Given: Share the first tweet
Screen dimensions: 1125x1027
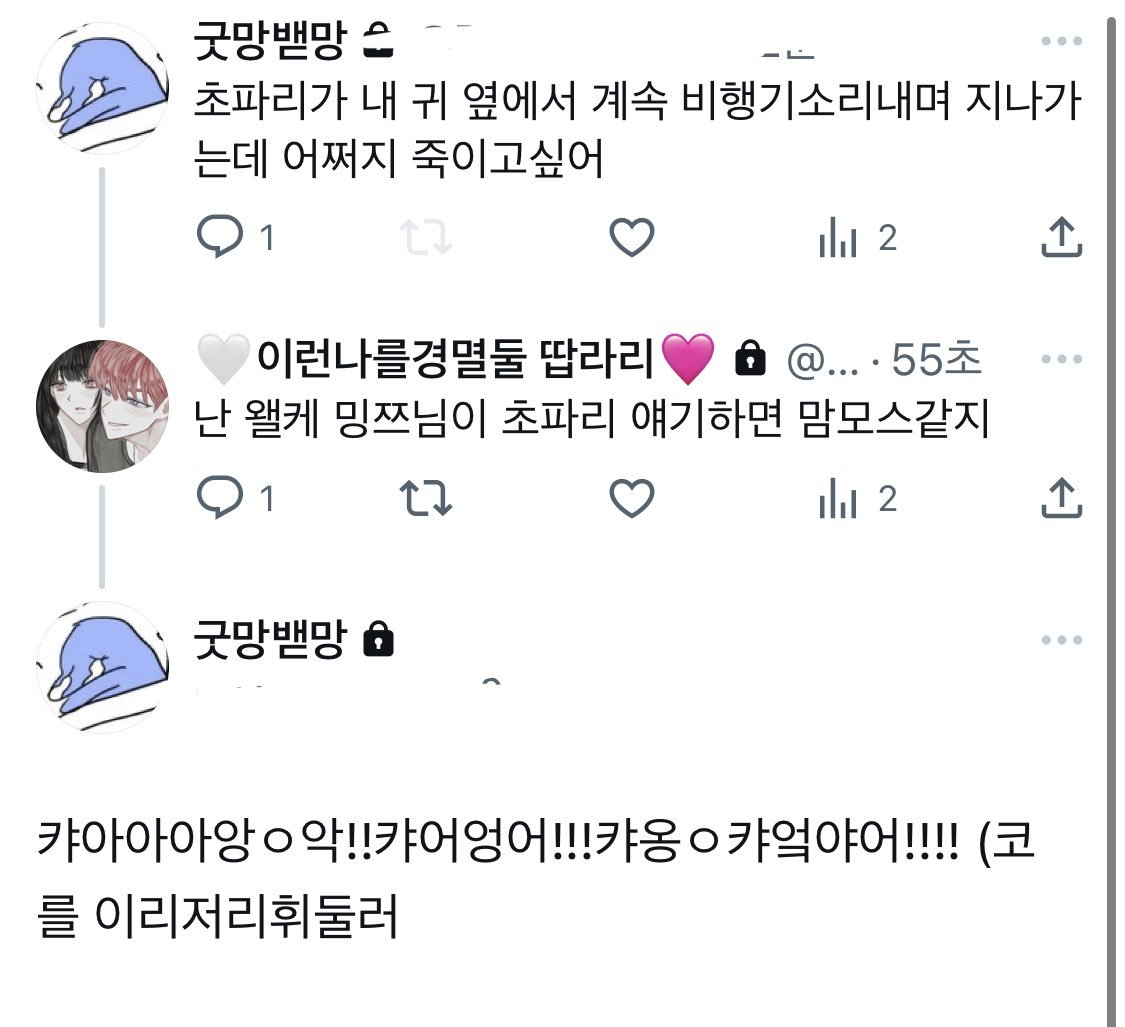Looking at the screenshot, I should click(x=1061, y=237).
